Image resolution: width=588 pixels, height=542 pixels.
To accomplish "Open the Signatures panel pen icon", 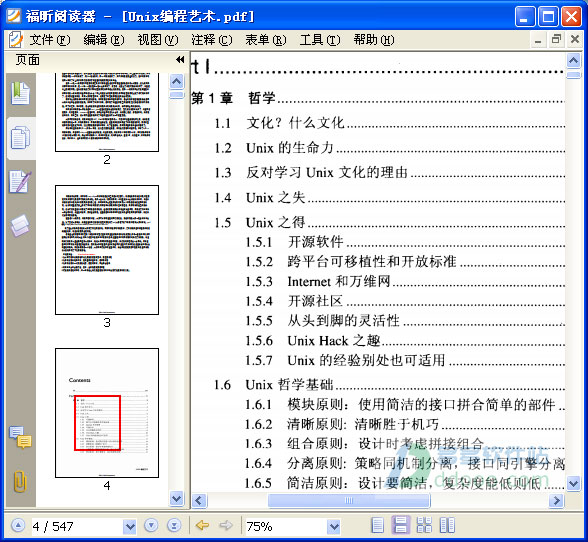I will pos(20,182).
